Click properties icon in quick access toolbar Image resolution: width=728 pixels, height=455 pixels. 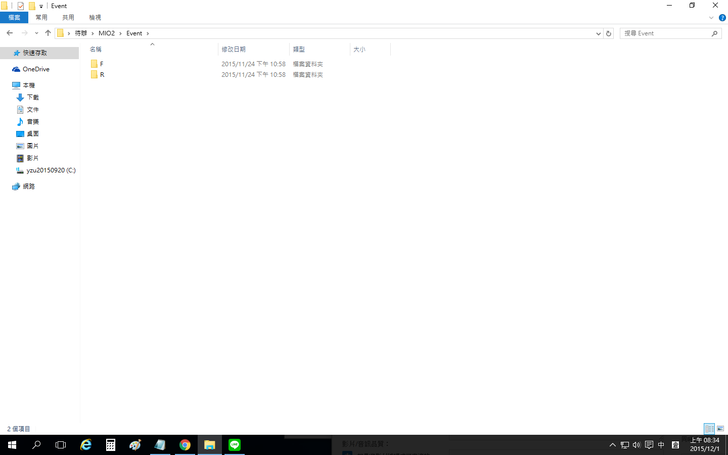pos(20,6)
